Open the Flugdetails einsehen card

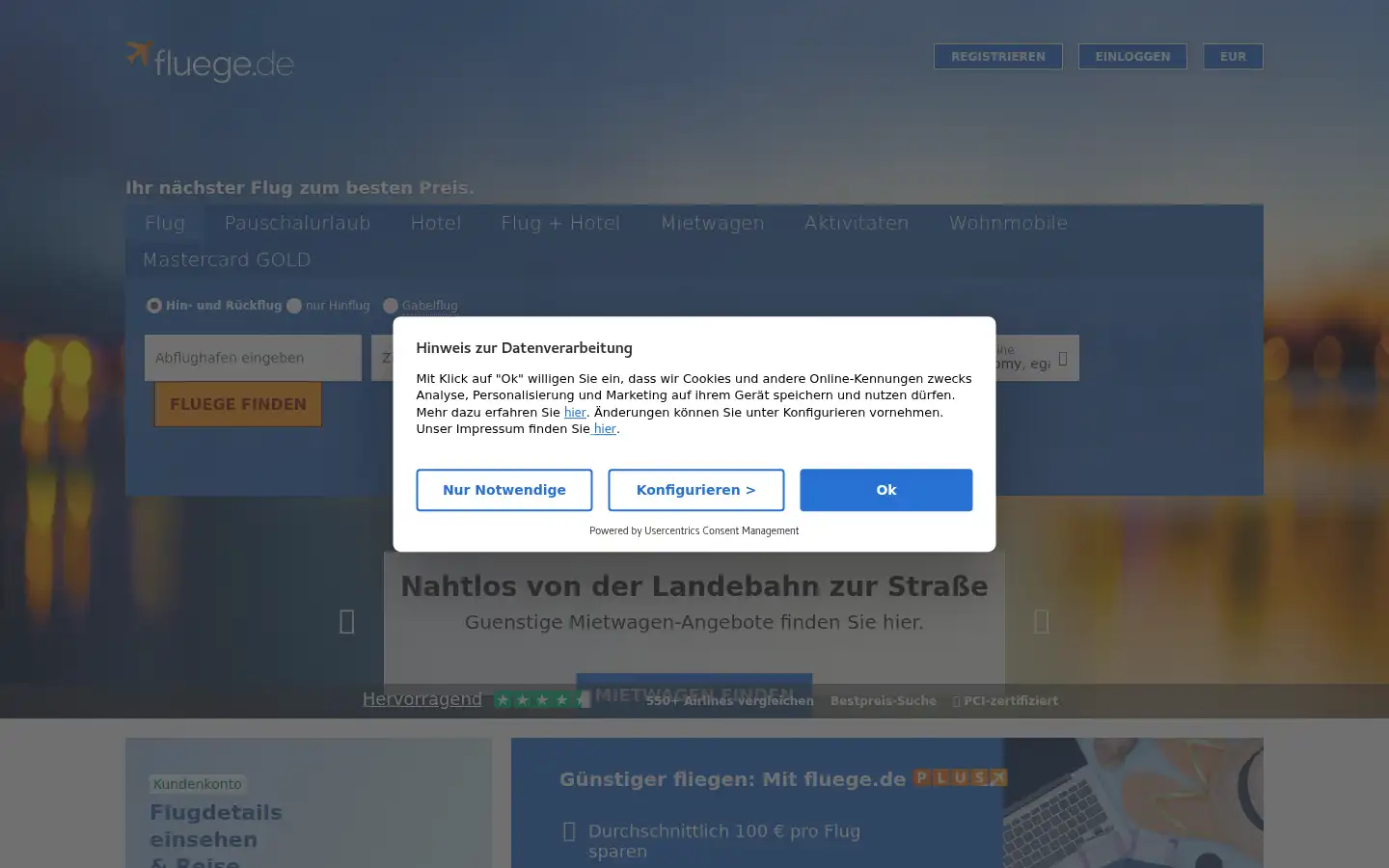309,803
